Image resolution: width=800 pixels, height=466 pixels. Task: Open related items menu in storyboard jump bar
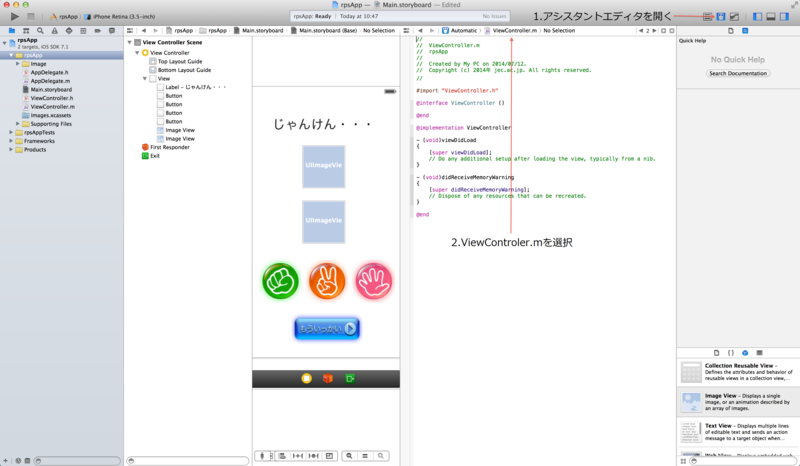pos(130,31)
